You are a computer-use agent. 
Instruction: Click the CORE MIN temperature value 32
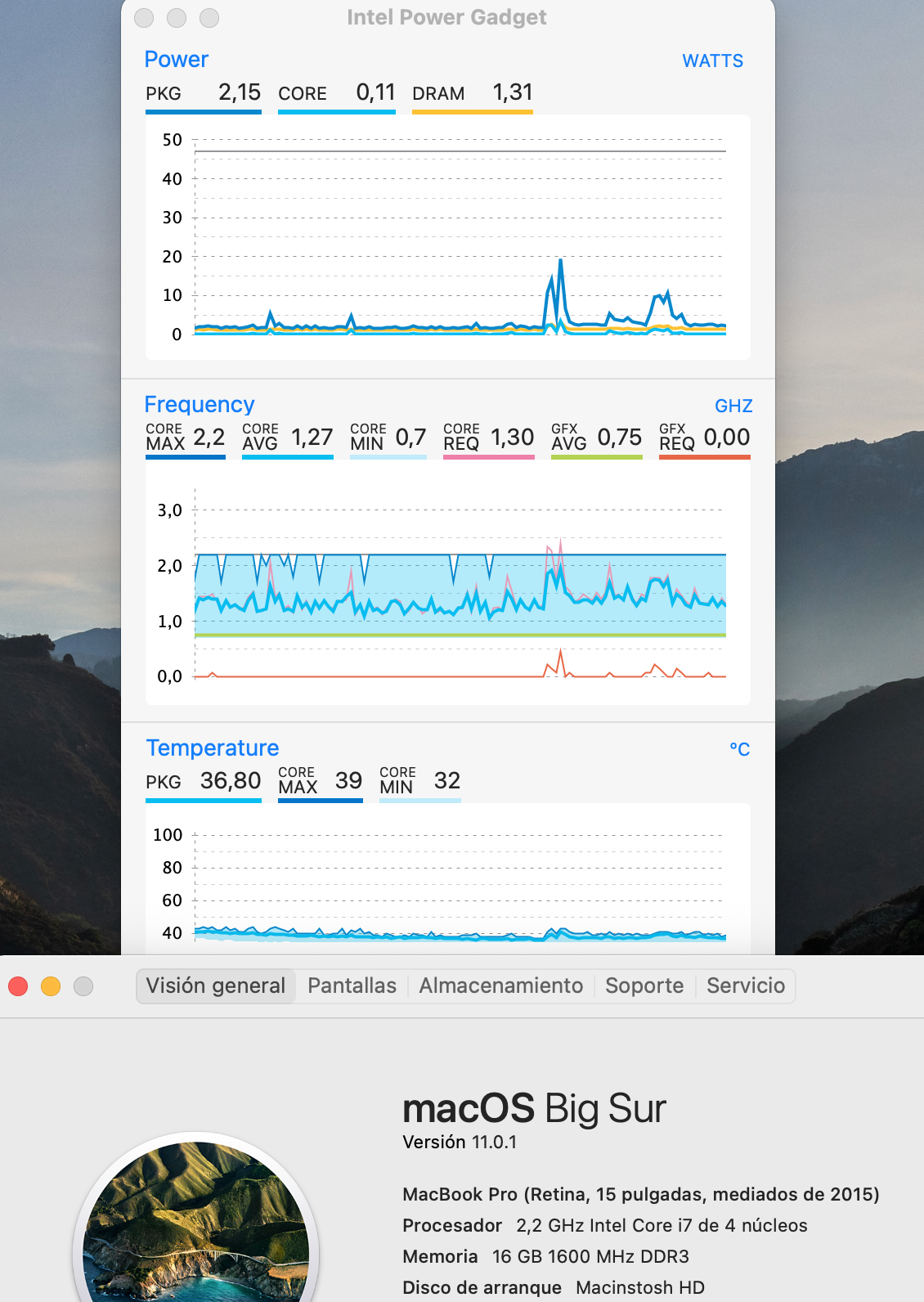tap(447, 781)
